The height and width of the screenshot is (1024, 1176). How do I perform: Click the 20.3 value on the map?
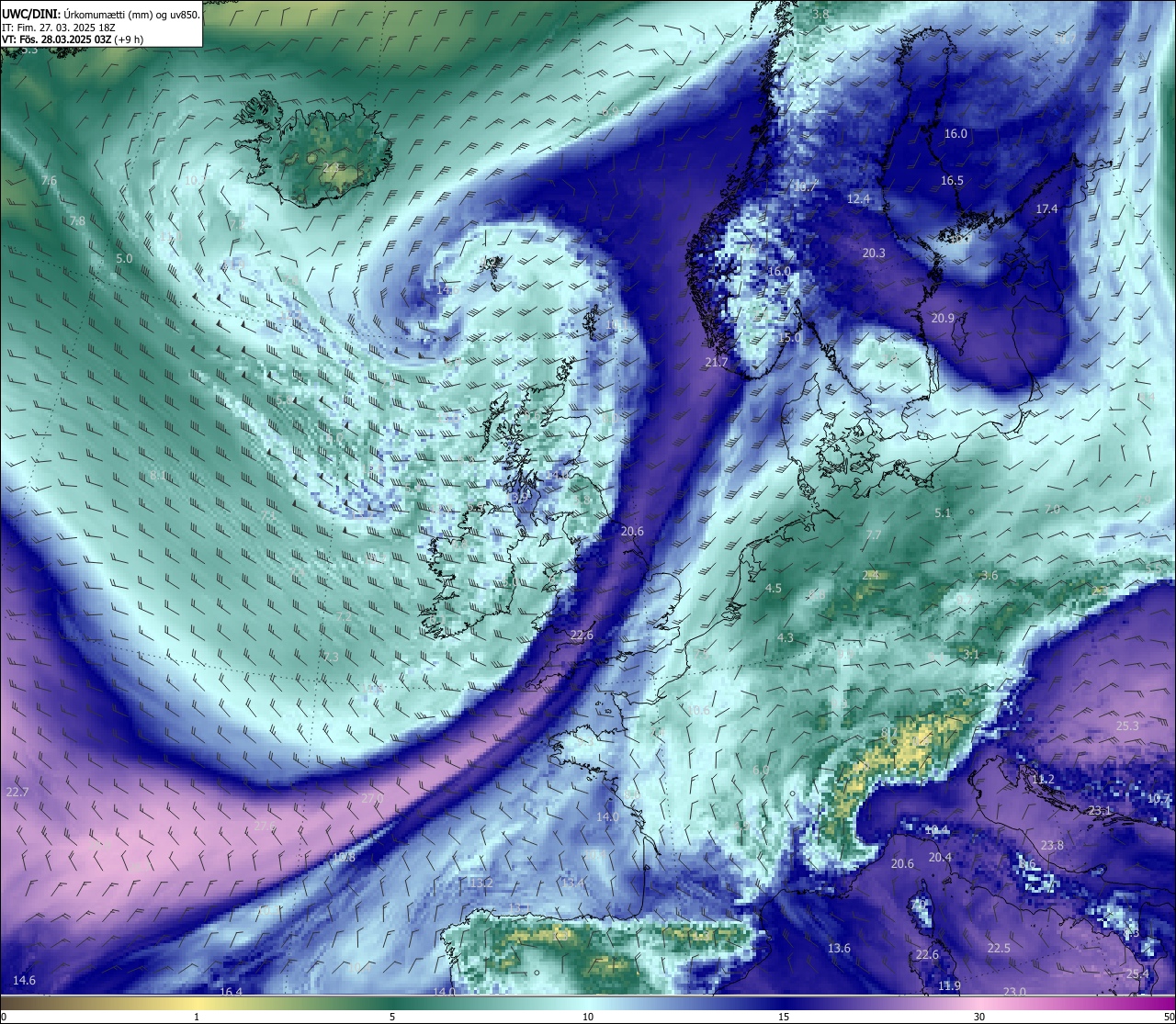click(874, 253)
